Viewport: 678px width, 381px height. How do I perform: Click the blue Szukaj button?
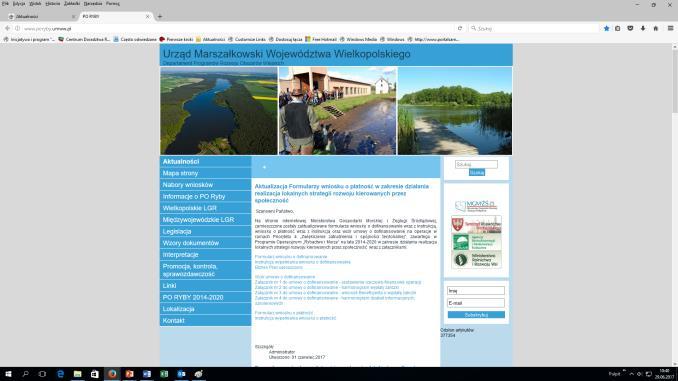tap(477, 173)
